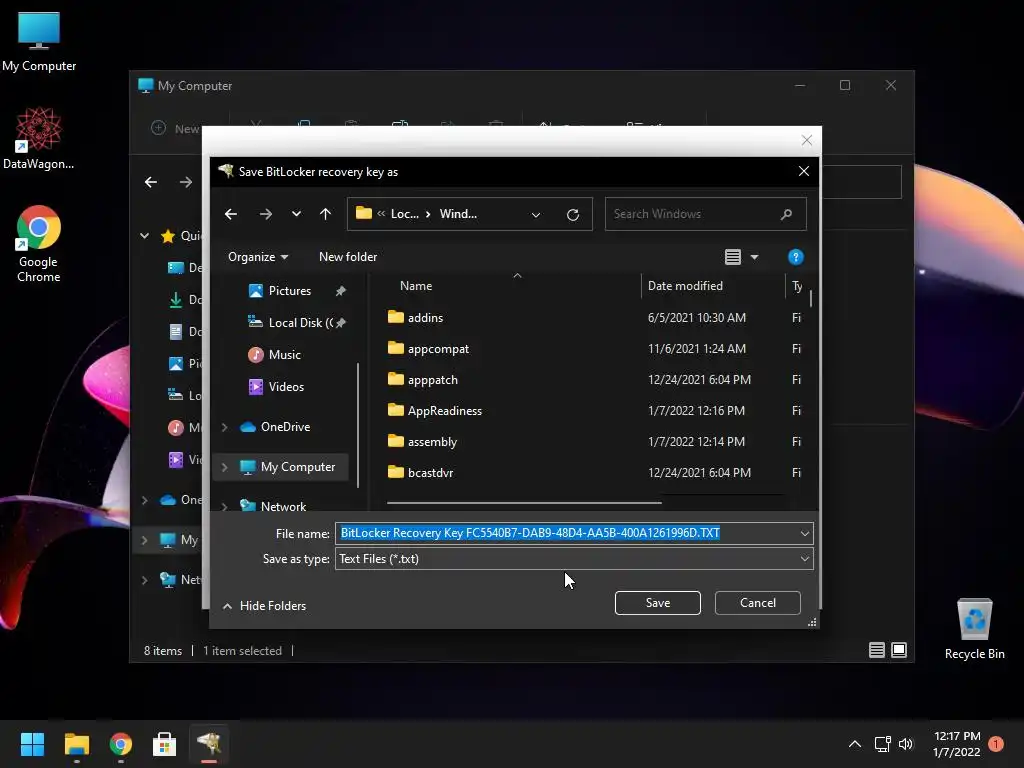Collapse with Hide Folders

point(264,606)
